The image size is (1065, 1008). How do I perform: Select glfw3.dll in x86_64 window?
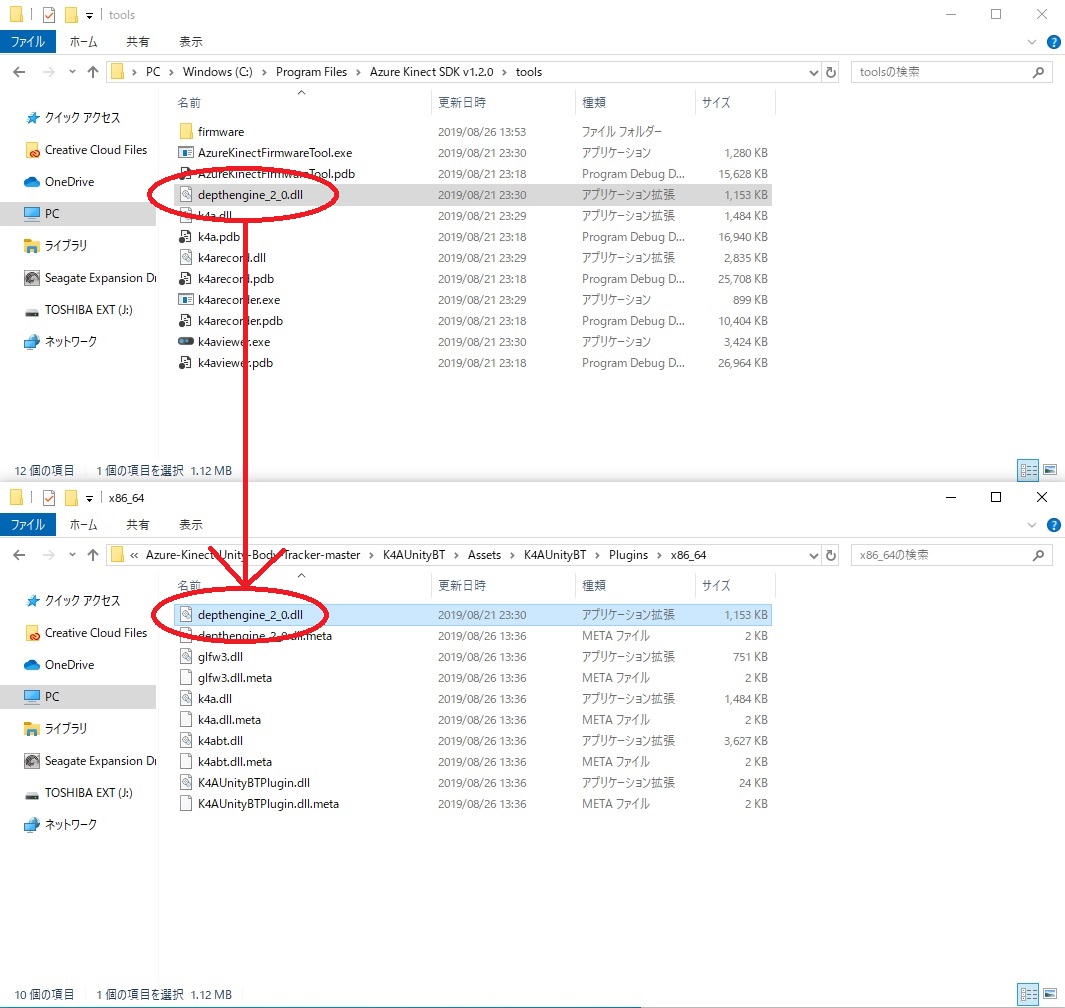point(220,657)
